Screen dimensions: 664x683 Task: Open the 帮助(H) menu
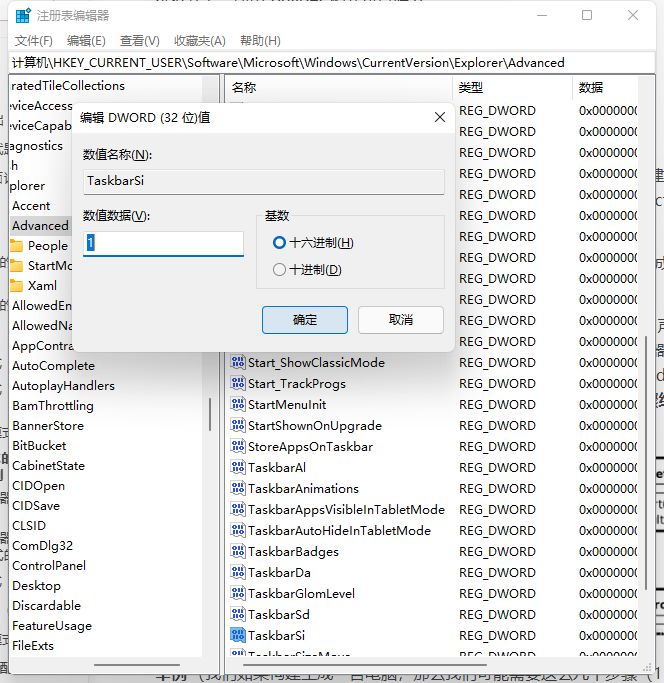pyautogui.click(x=260, y=41)
